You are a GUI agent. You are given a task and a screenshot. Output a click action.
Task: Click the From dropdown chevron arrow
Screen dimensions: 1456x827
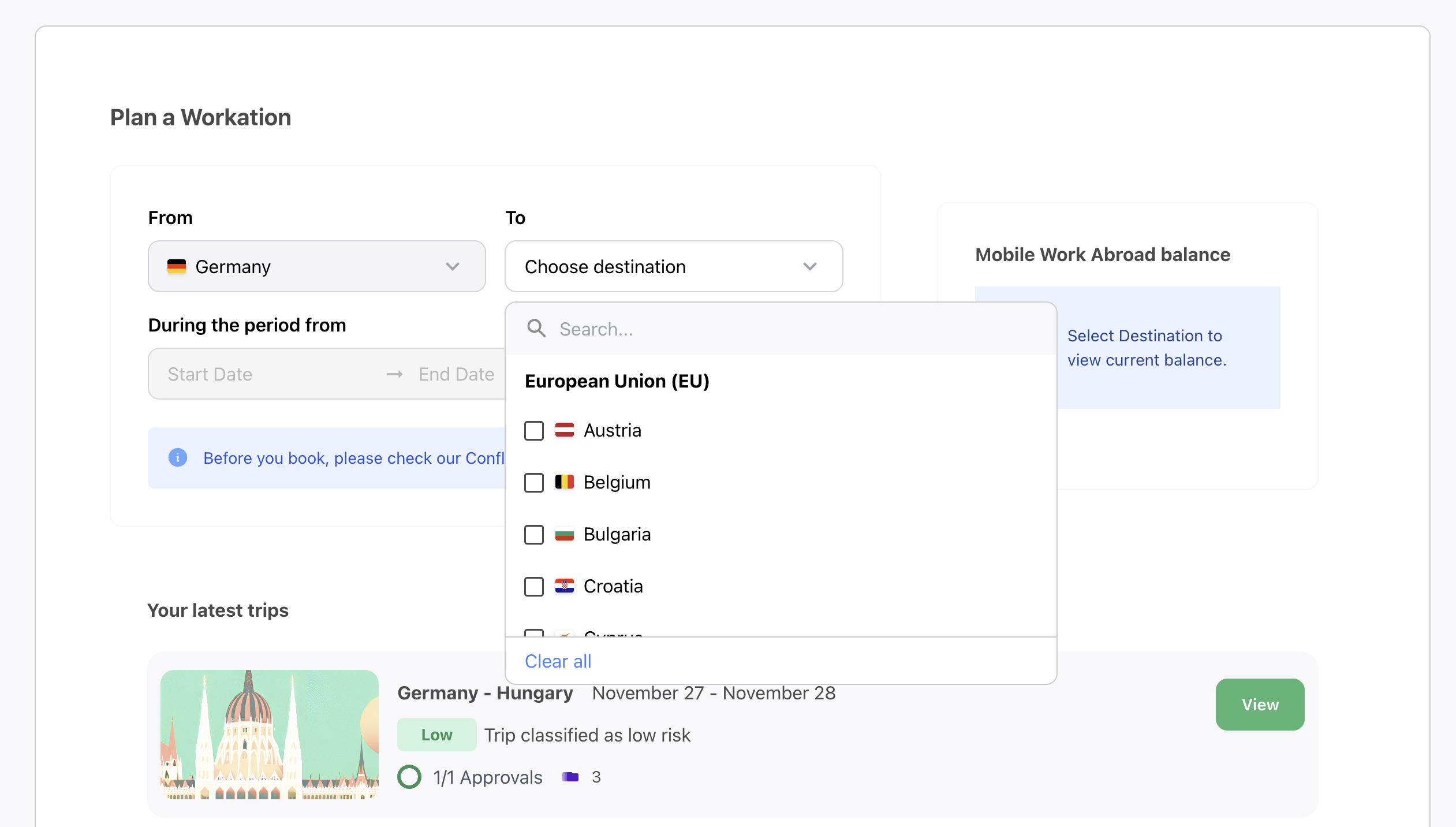pos(453,266)
